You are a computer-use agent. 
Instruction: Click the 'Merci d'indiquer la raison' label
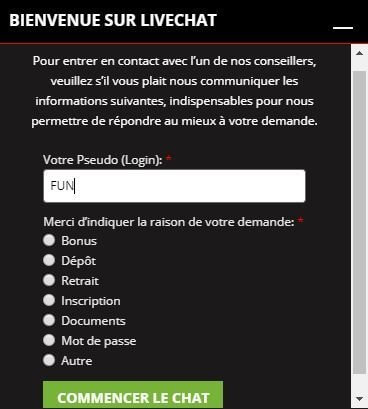point(169,222)
